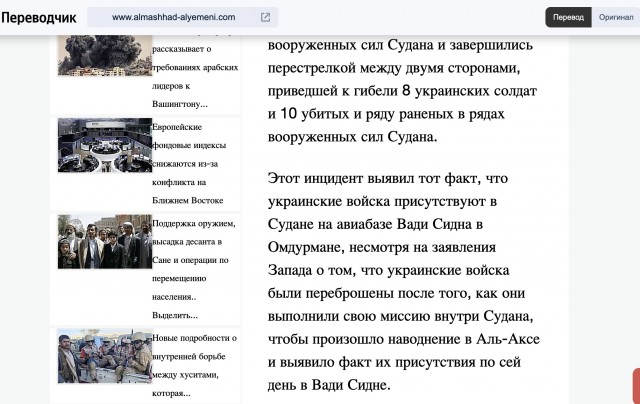
Task: Click the paragraph starting 'Этот инцидент выявил'
Action: coord(404,281)
